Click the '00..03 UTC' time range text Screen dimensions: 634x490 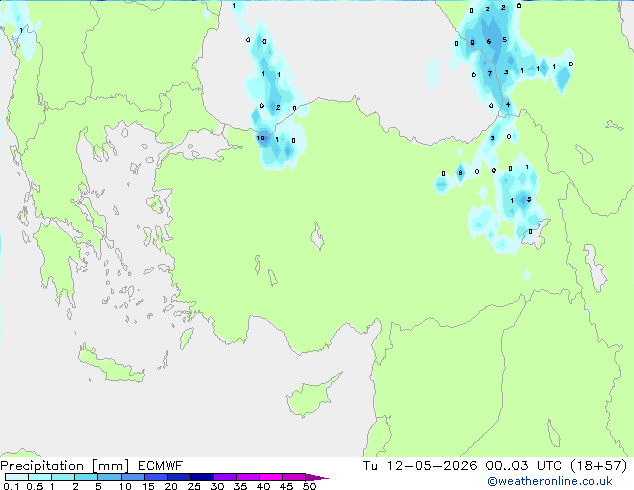[x=523, y=466]
